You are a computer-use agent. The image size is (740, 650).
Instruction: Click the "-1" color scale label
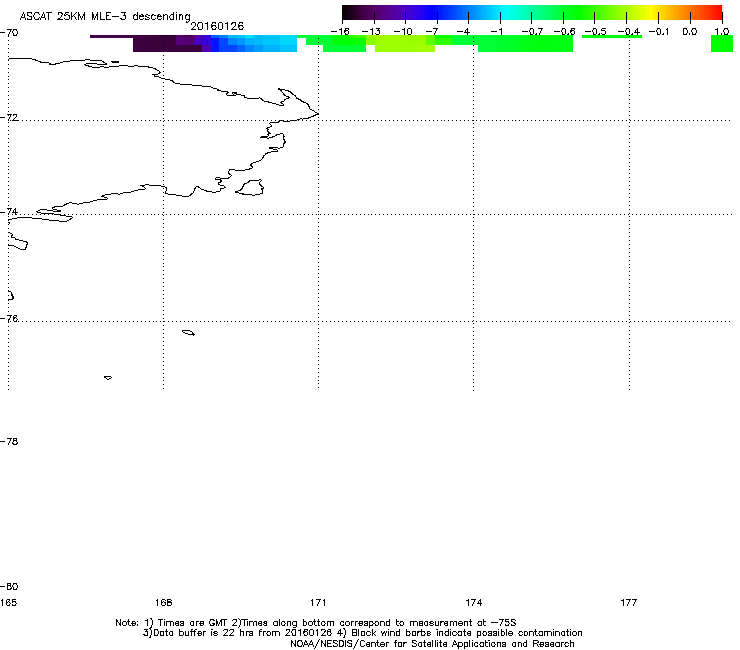(496, 32)
